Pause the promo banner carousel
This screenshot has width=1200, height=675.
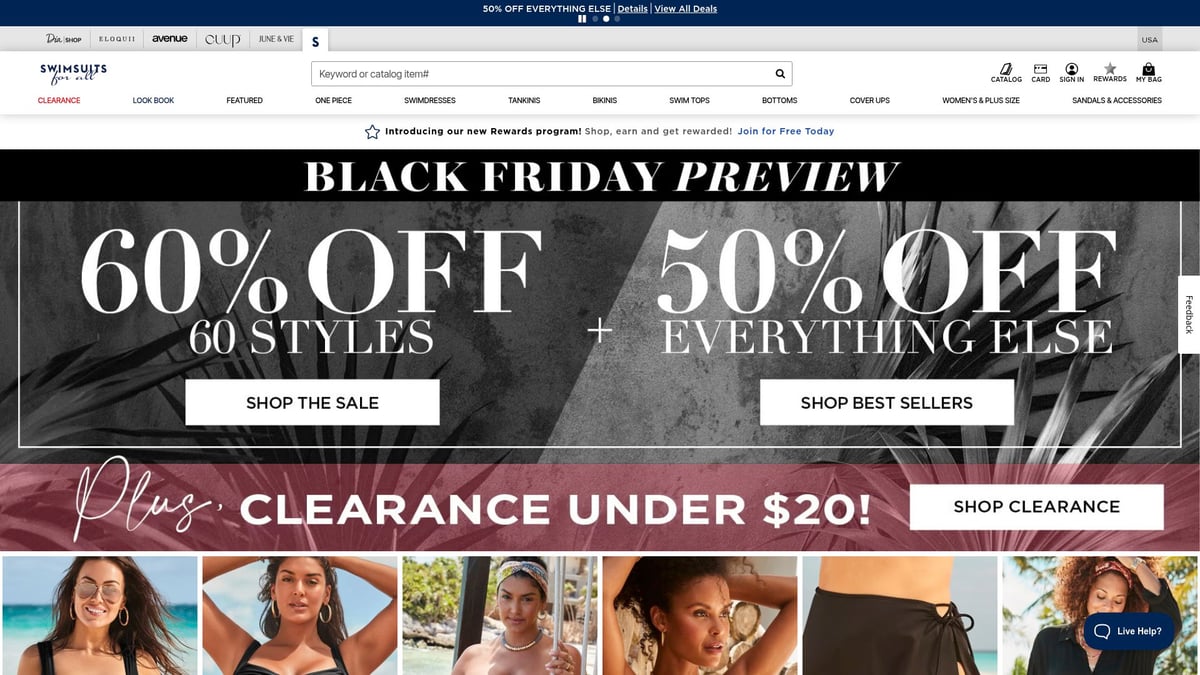pyautogui.click(x=583, y=19)
